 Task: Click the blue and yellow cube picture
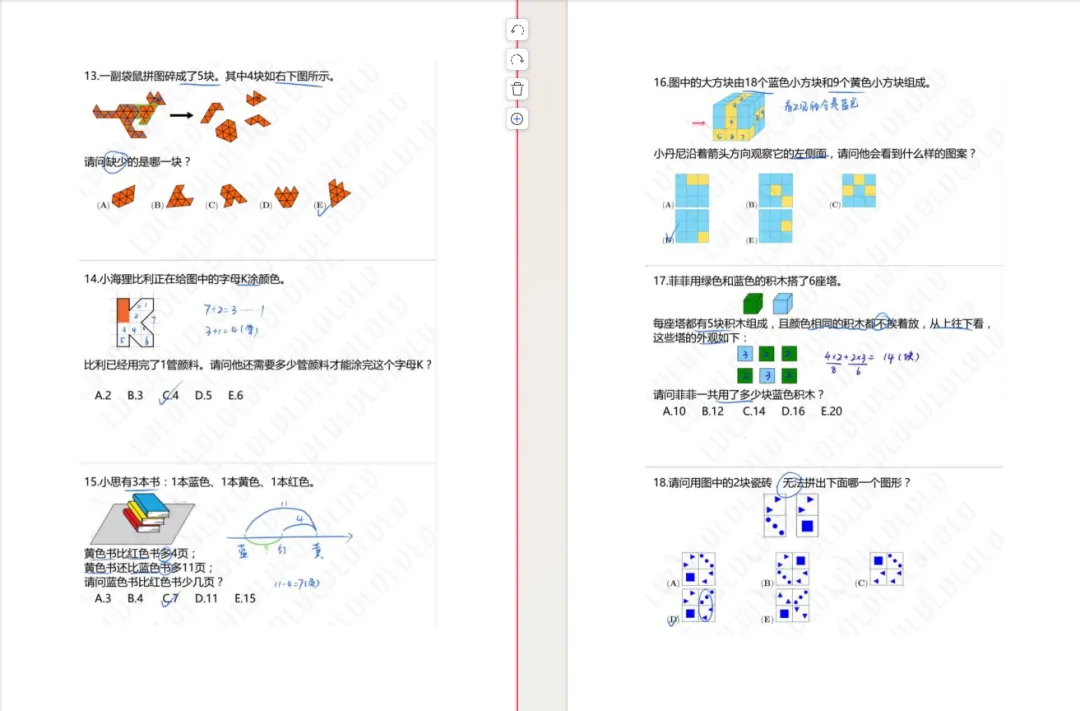[738, 117]
